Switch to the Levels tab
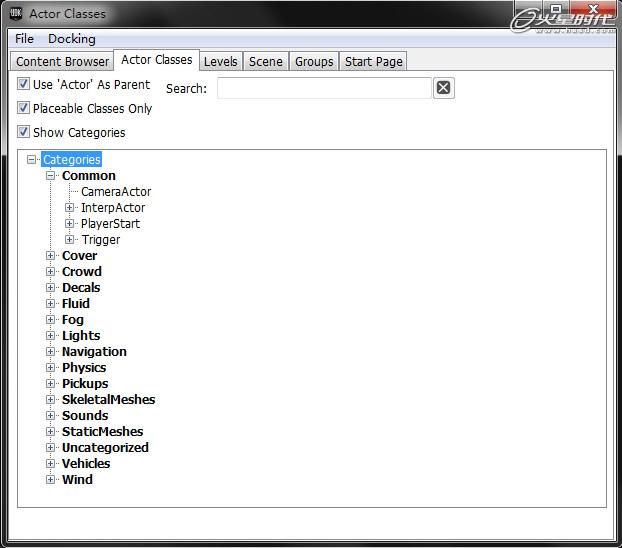Image resolution: width=622 pixels, height=548 pixels. point(221,62)
